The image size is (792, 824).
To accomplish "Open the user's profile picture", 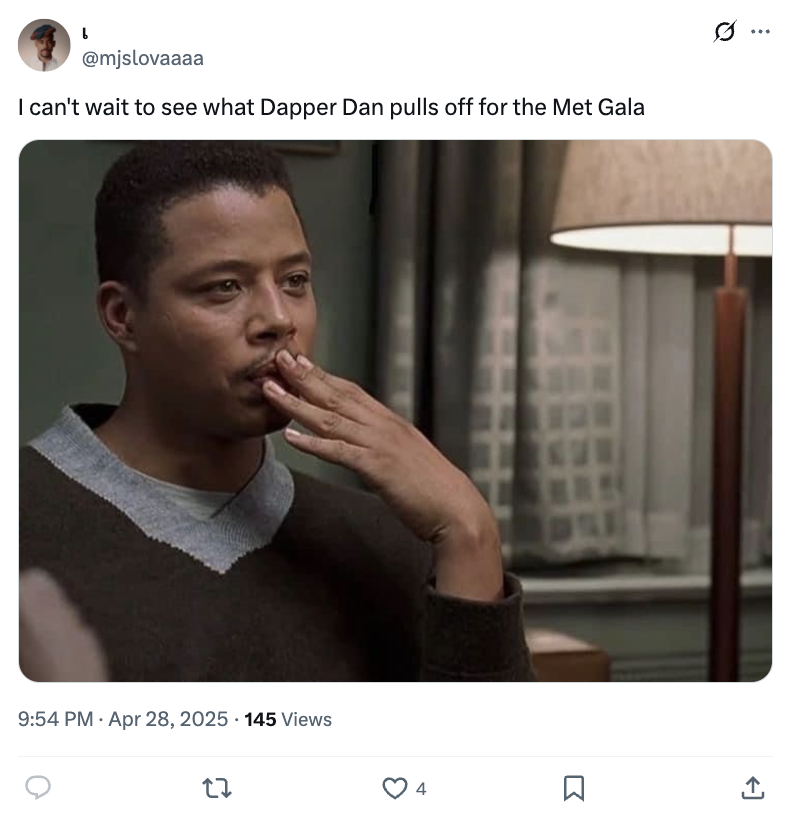I will (44, 45).
